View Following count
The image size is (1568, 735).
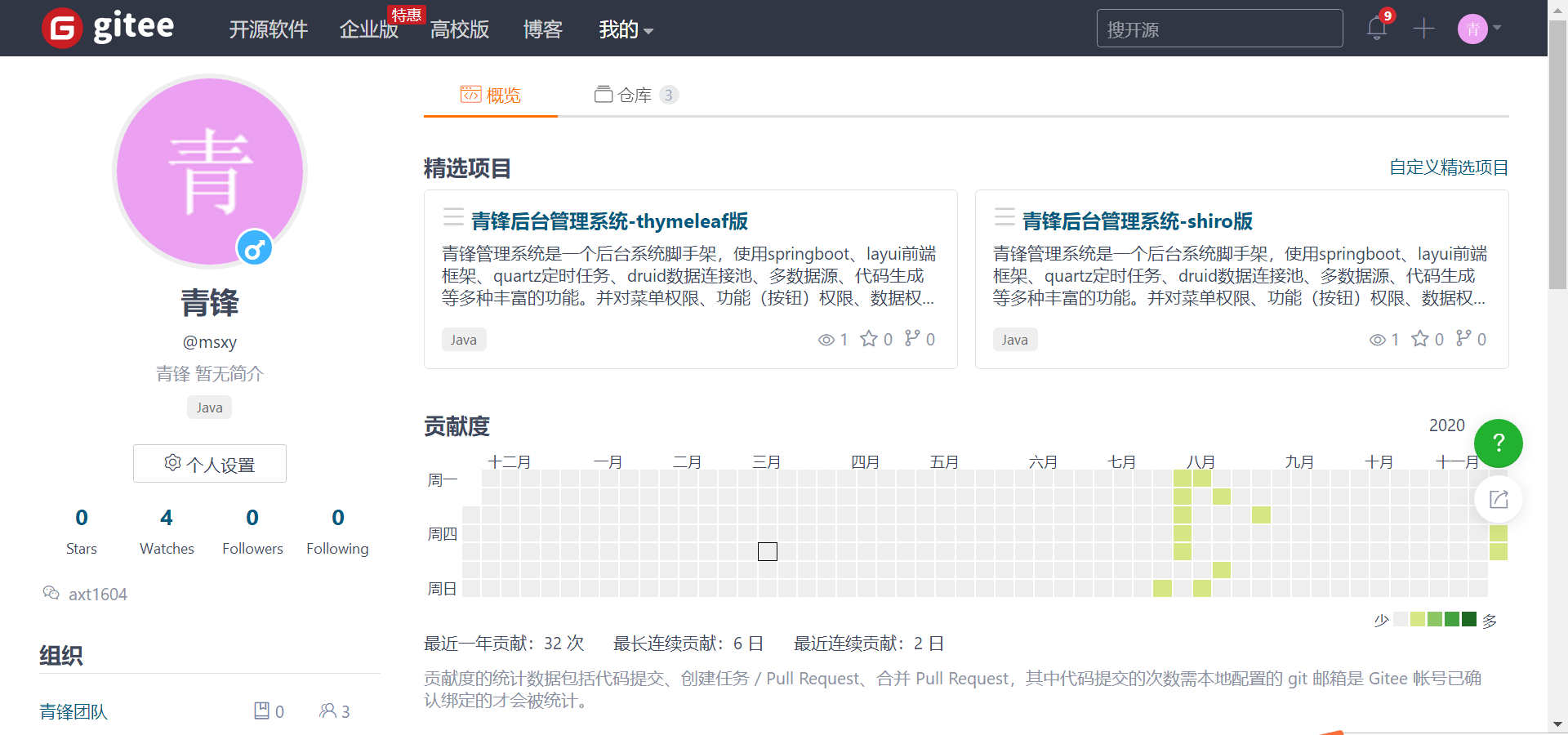click(x=337, y=532)
